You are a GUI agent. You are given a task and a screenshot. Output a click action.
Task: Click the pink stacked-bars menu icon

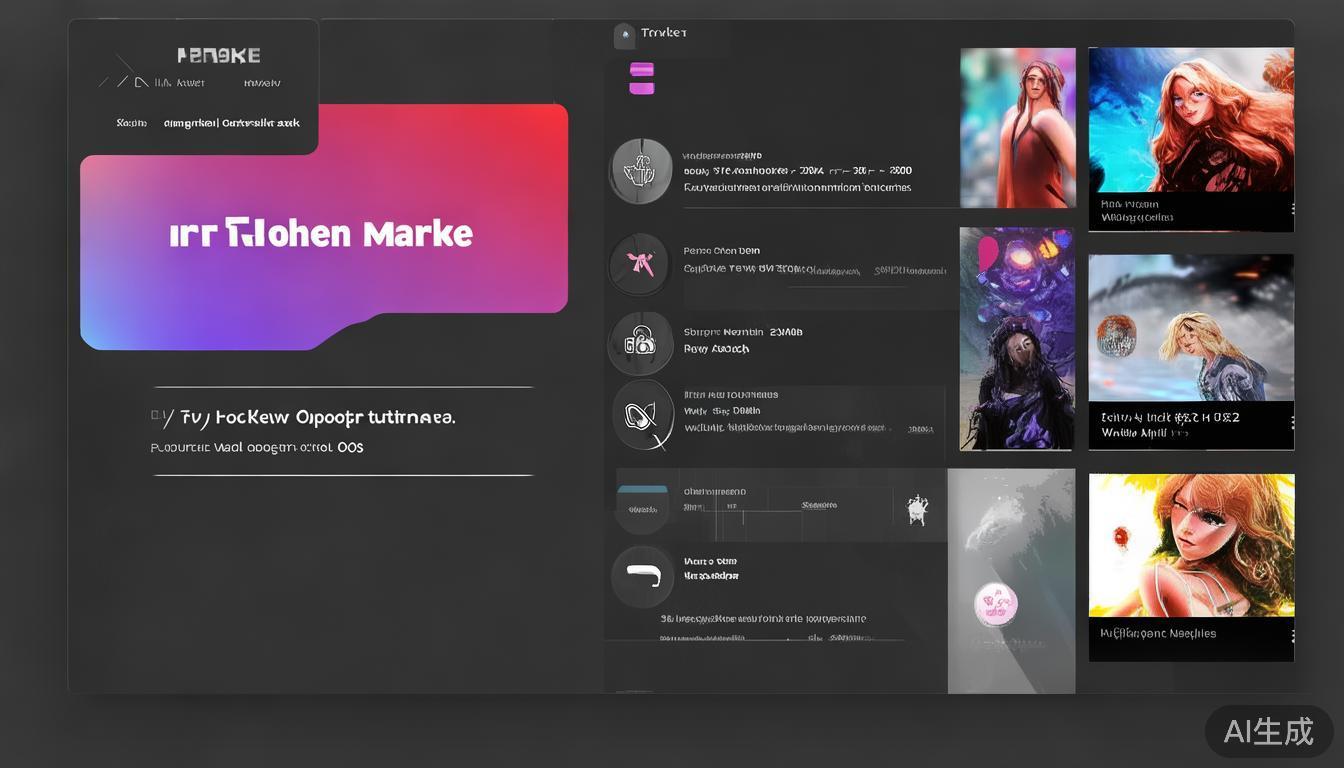point(641,79)
